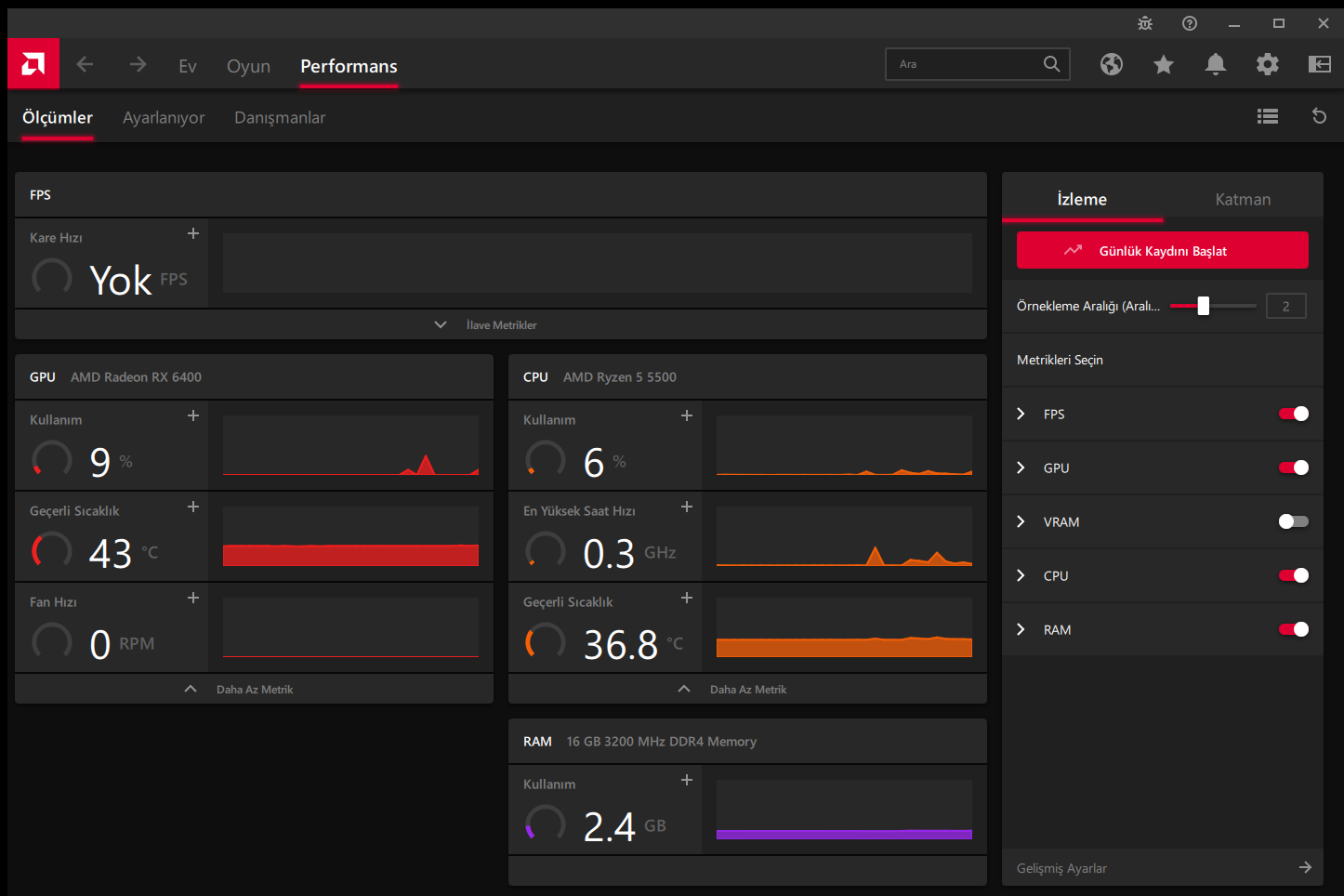Screen dimensions: 1344x896
Task: Click Metrikleri Seçin heading
Action: click(1060, 360)
